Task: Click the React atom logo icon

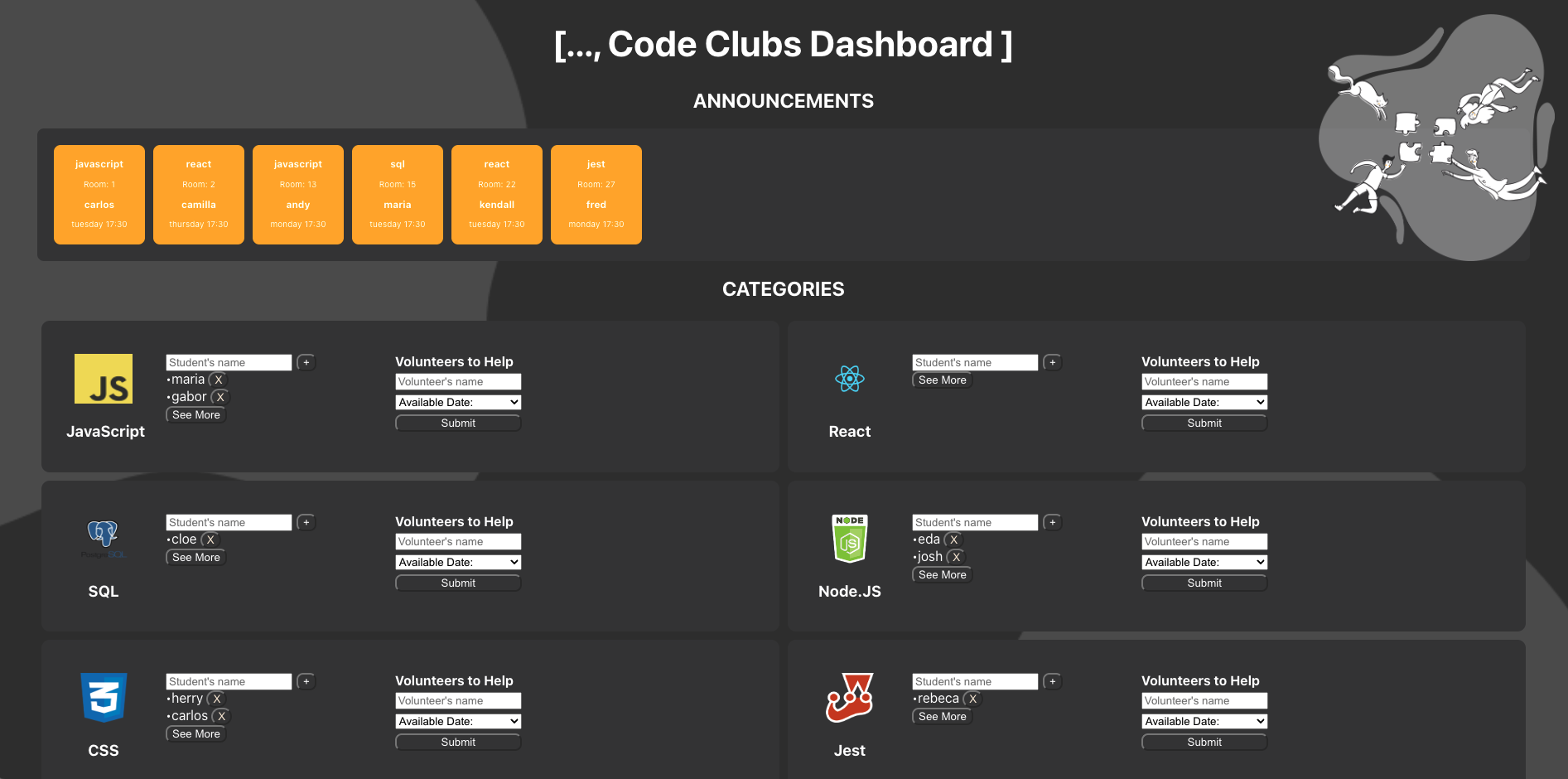Action: click(x=850, y=379)
